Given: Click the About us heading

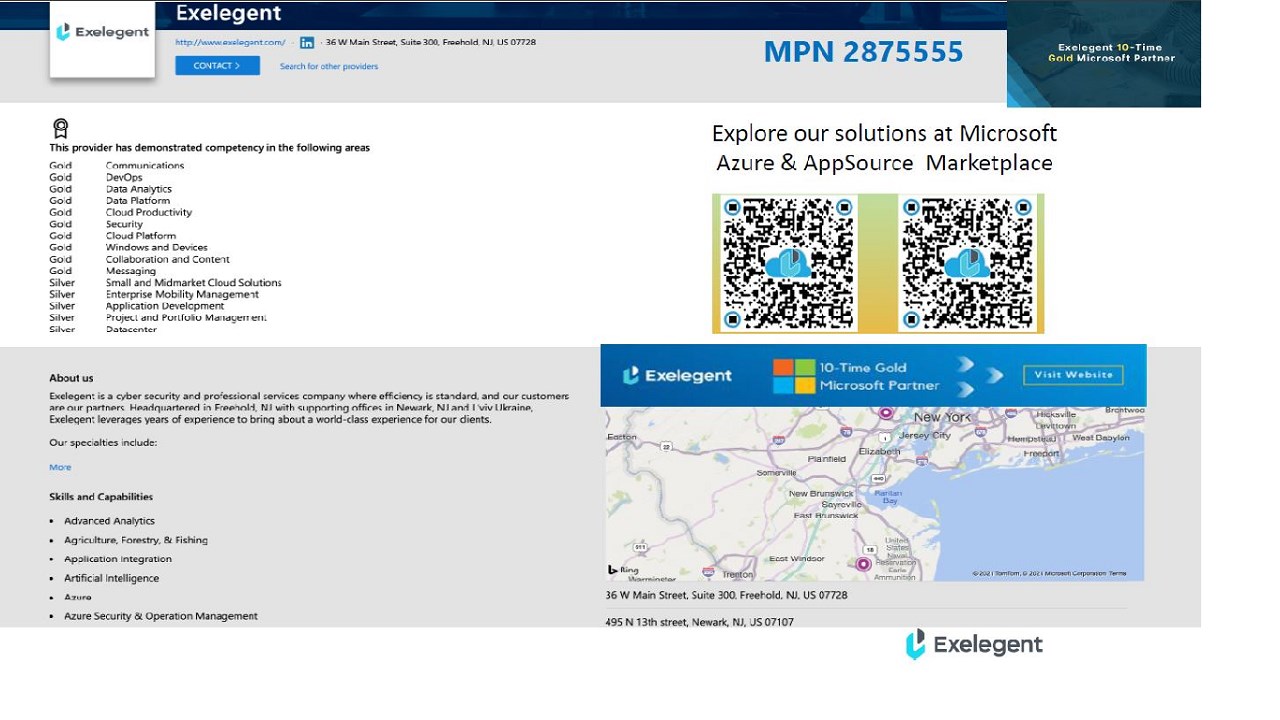Looking at the screenshot, I should pos(71,378).
